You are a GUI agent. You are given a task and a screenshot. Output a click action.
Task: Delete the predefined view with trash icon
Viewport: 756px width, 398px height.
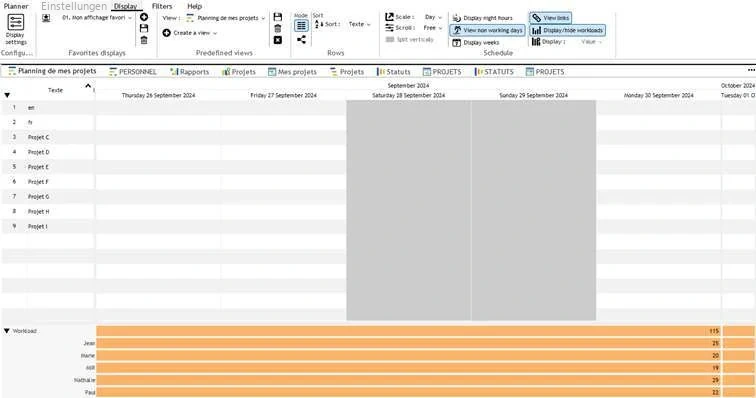click(x=278, y=28)
